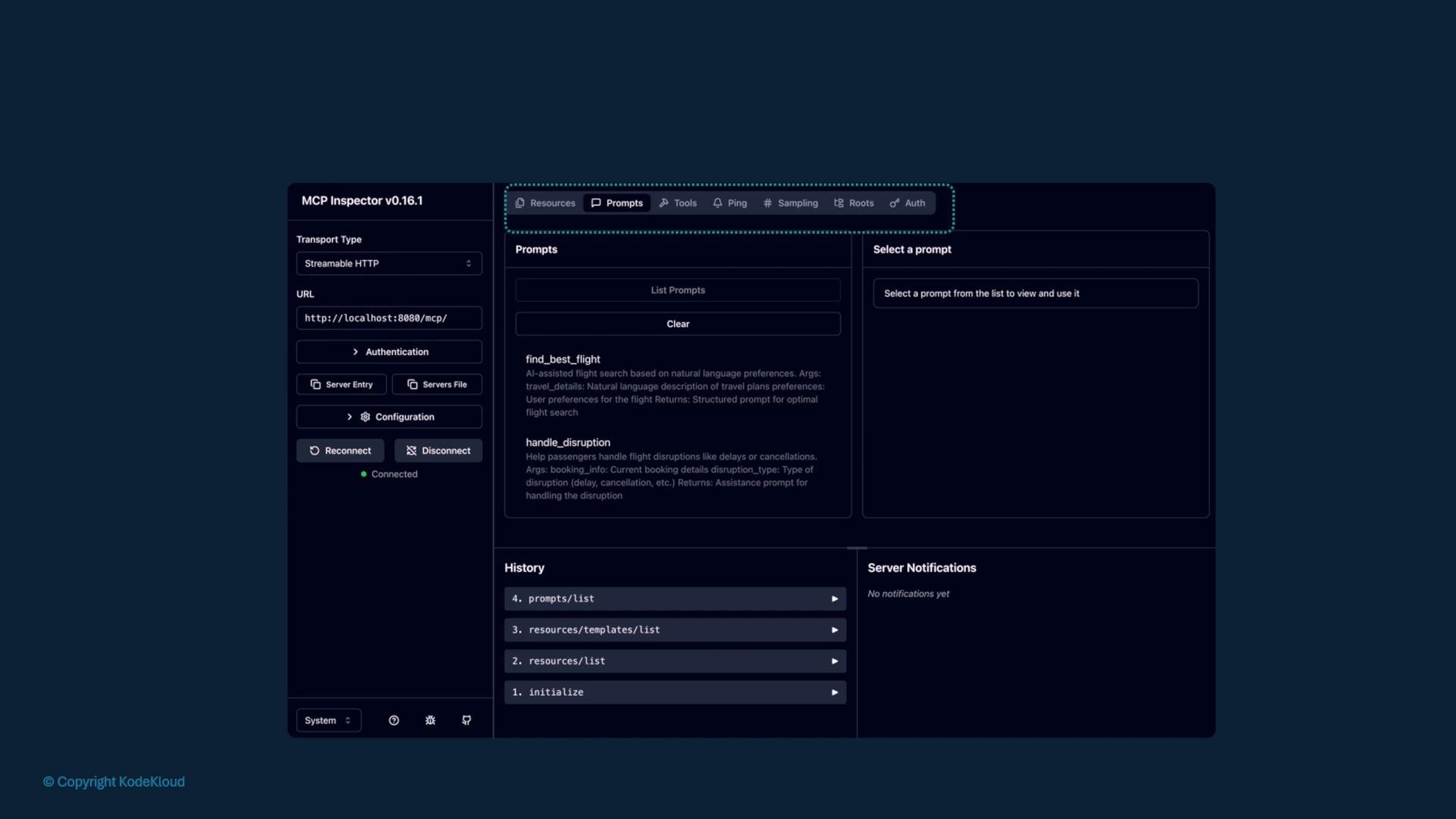
Task: Open the Sampling tab
Action: [791, 203]
